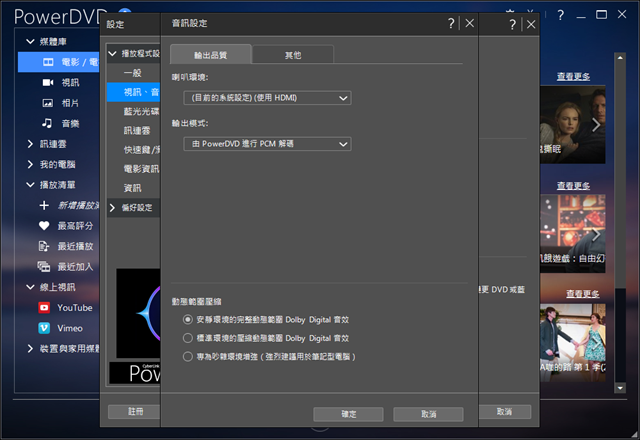
Task: Click topmost 查看更多 link above the first poster
Action: click(573, 76)
